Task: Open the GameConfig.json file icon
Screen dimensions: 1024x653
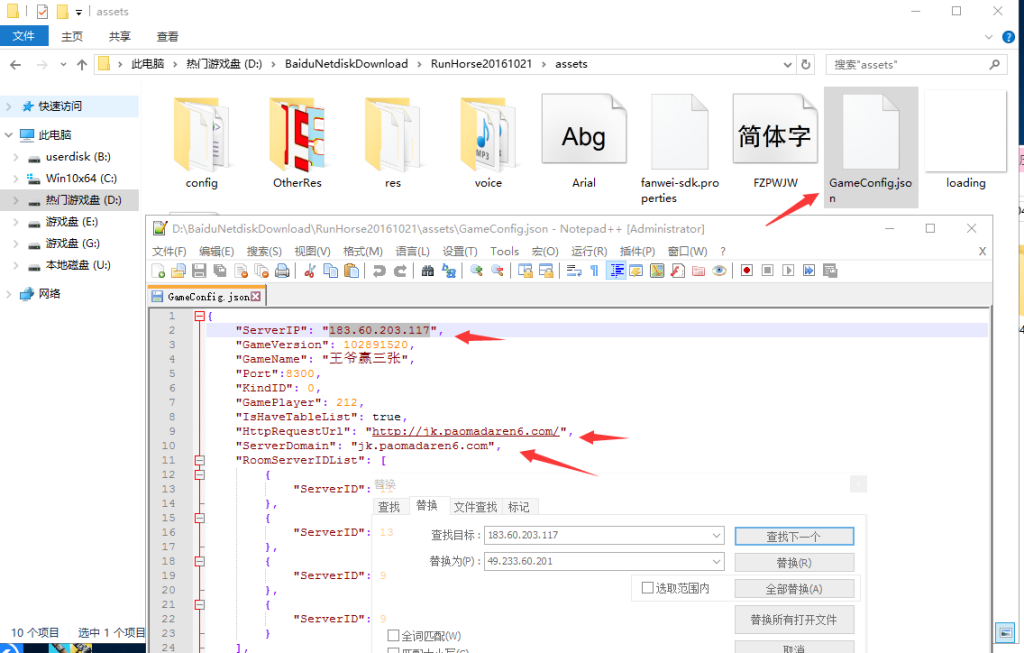Action: pyautogui.click(x=870, y=135)
